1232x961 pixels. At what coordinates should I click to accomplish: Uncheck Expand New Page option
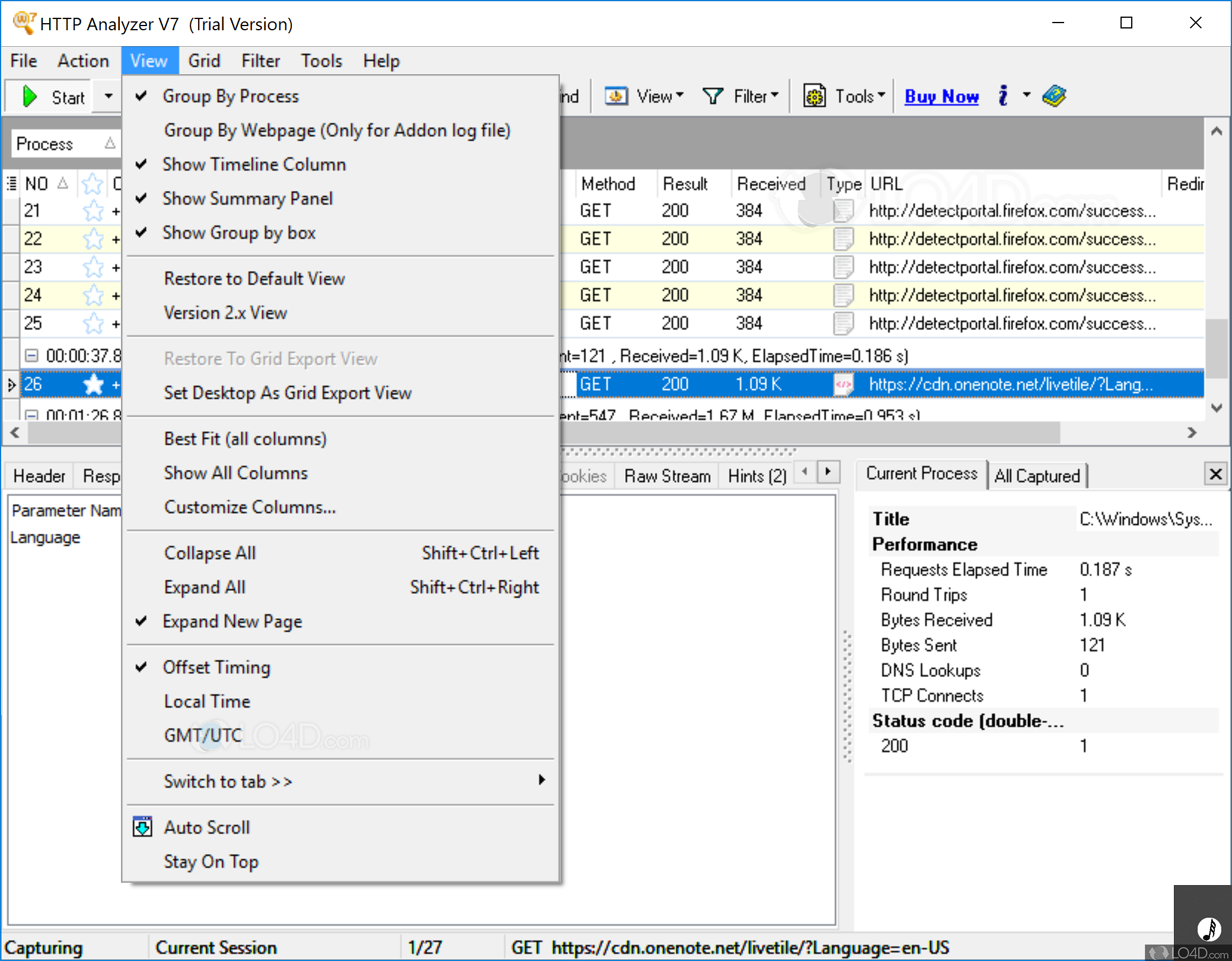click(x=233, y=621)
